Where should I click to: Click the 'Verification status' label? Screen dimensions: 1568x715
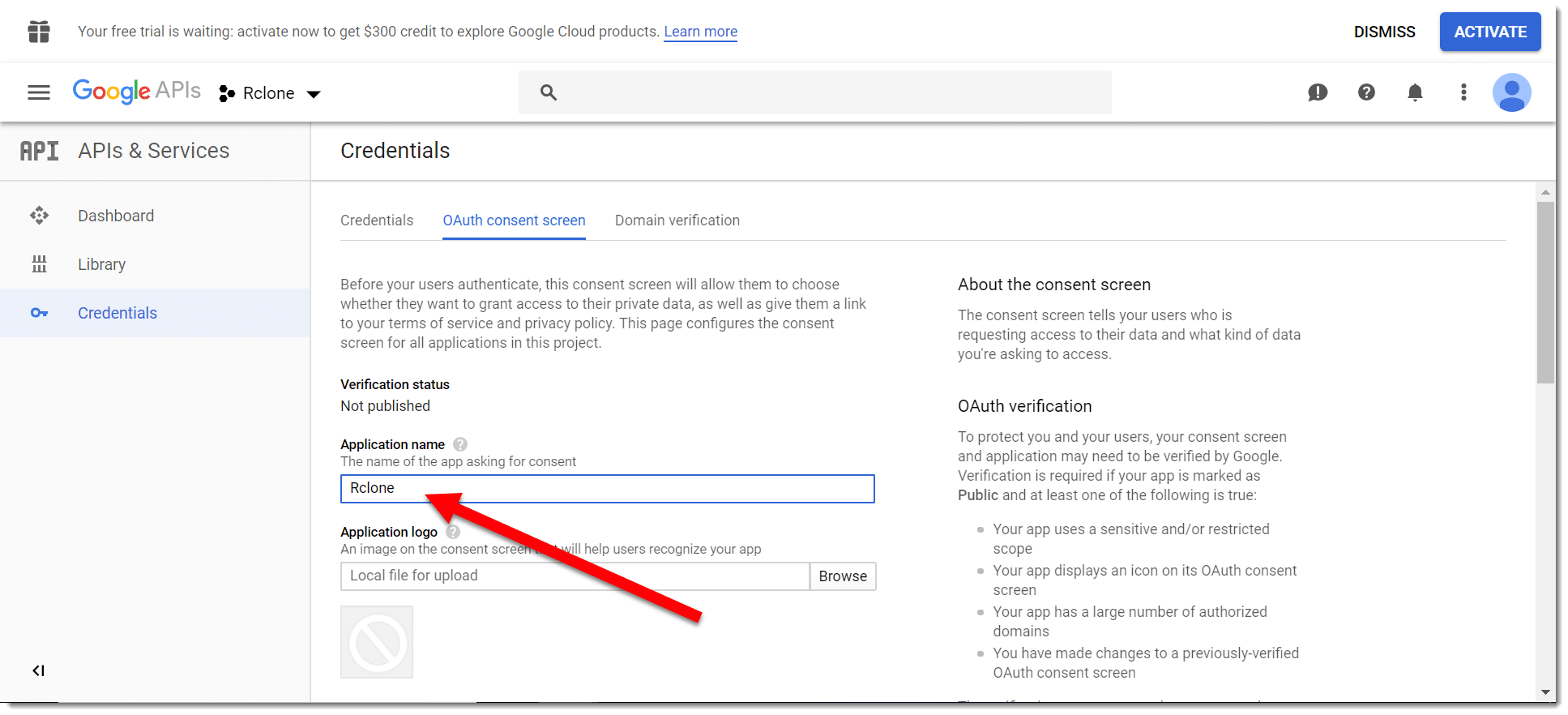point(395,384)
